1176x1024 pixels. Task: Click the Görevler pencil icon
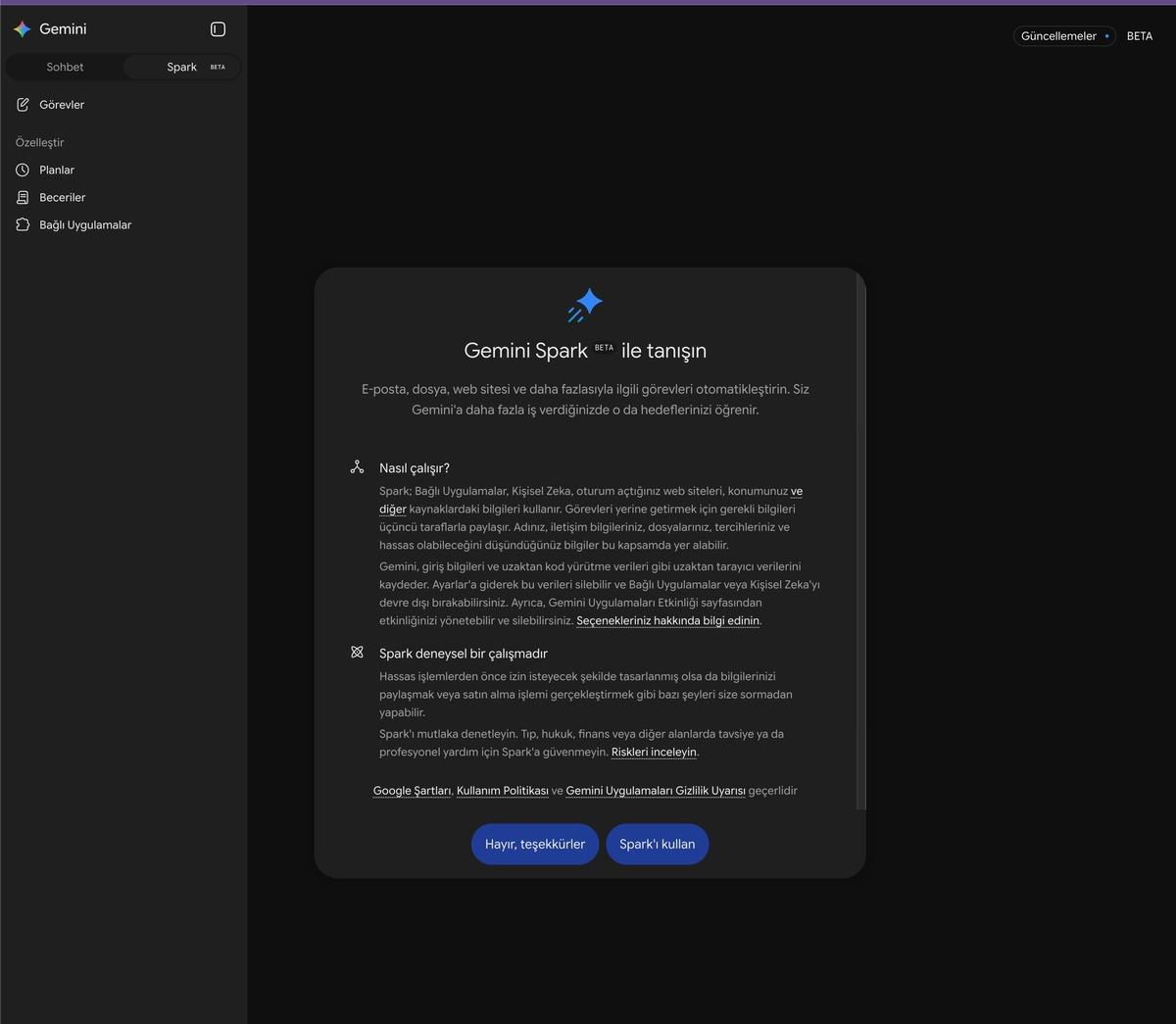coord(23,104)
